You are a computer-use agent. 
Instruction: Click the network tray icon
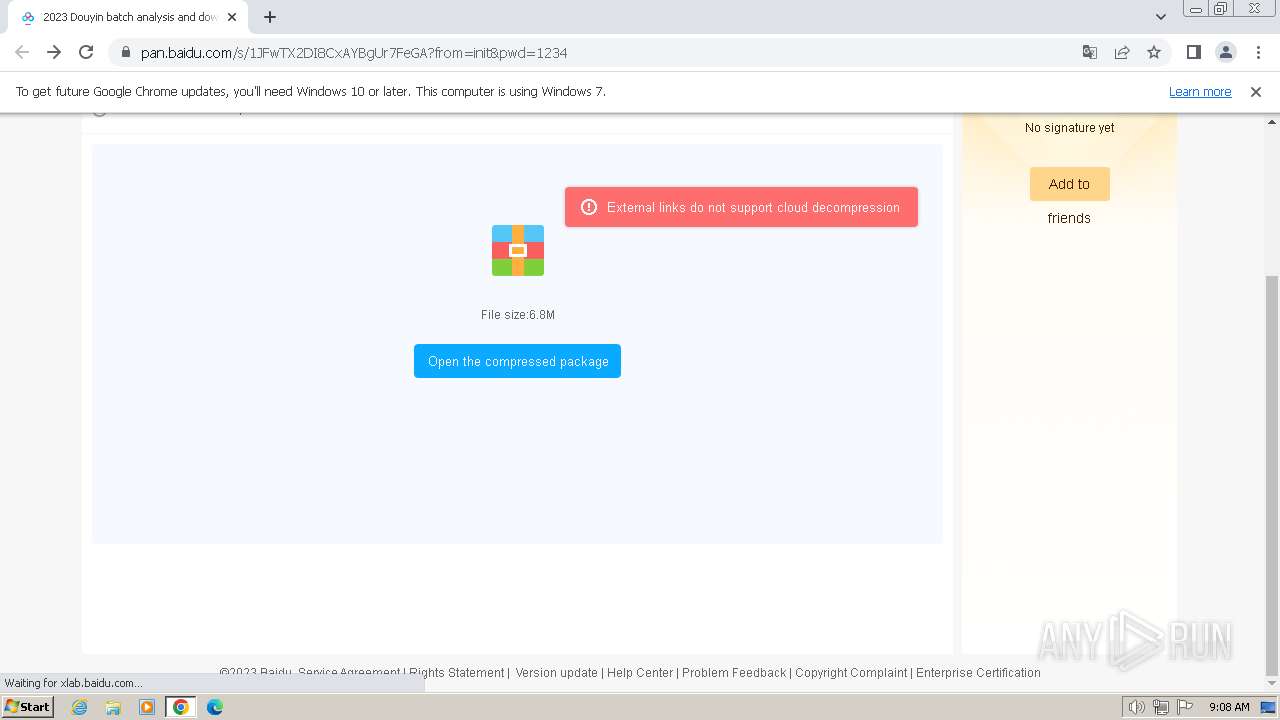(1161, 707)
